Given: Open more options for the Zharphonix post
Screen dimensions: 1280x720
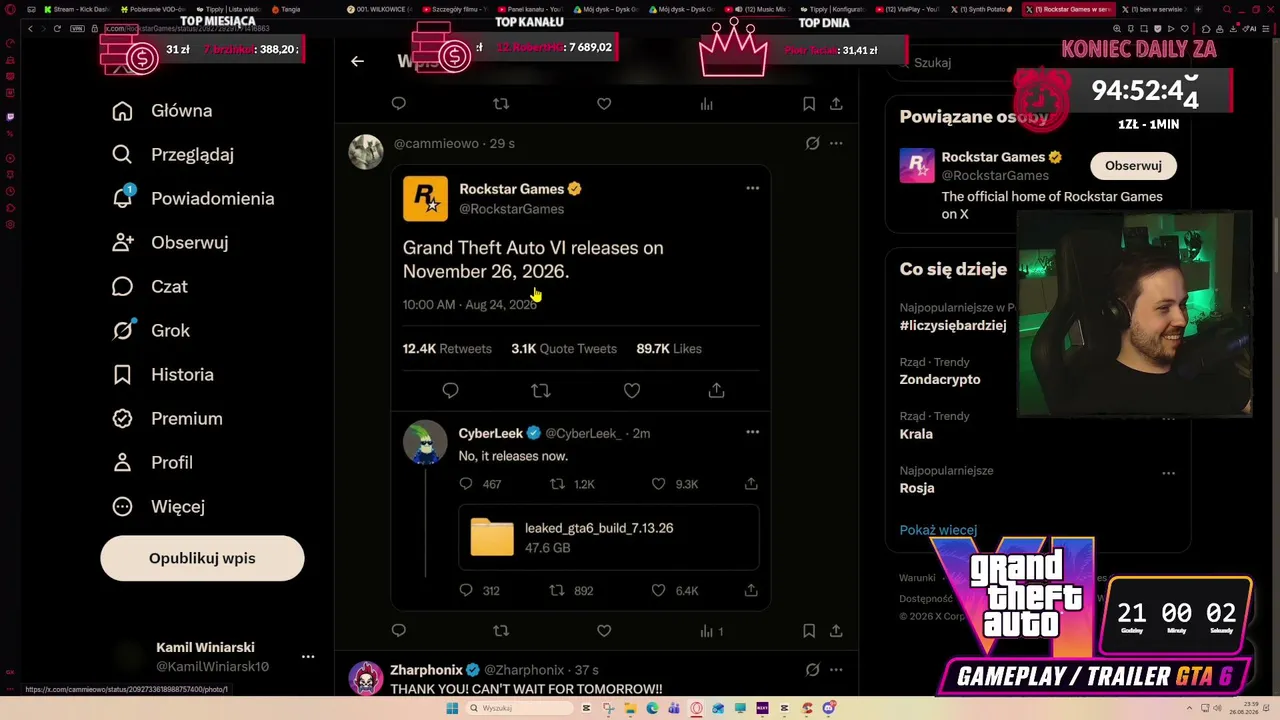Looking at the screenshot, I should (836, 670).
